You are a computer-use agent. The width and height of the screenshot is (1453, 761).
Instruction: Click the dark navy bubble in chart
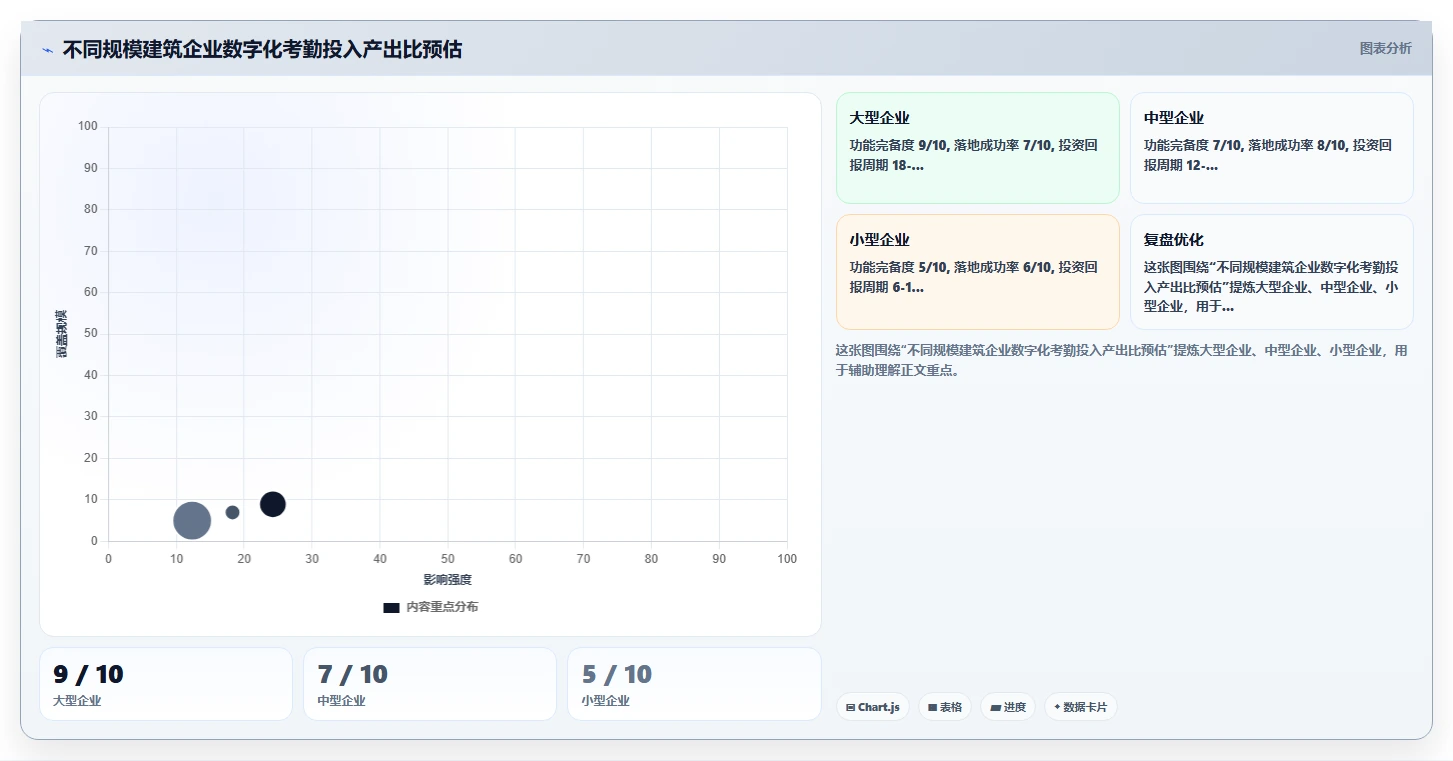tap(273, 504)
